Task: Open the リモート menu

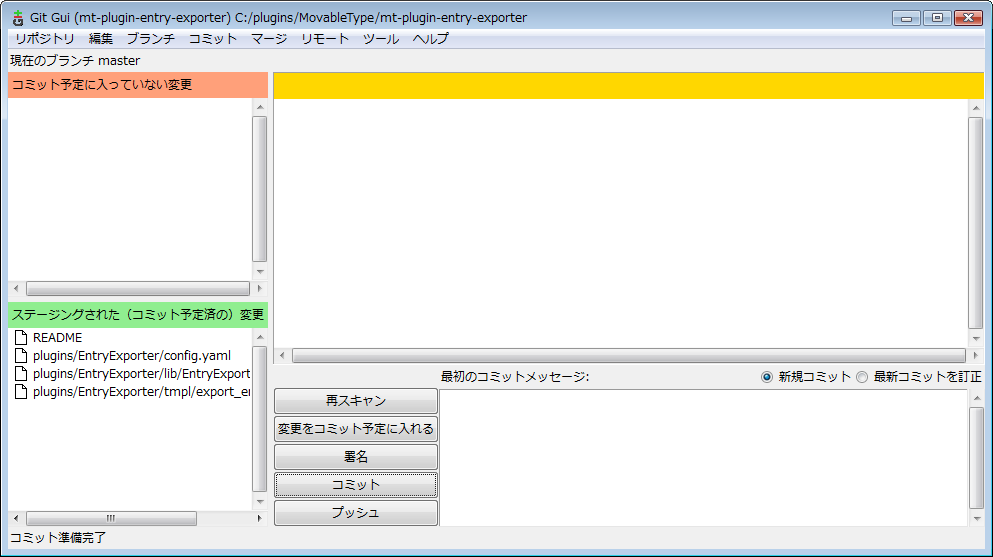Action: pos(325,39)
